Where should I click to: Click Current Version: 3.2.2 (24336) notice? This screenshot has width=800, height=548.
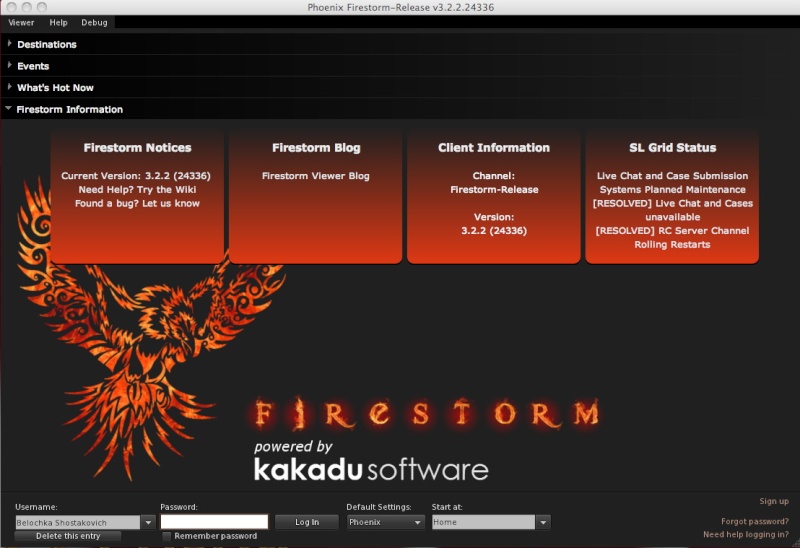(136, 176)
